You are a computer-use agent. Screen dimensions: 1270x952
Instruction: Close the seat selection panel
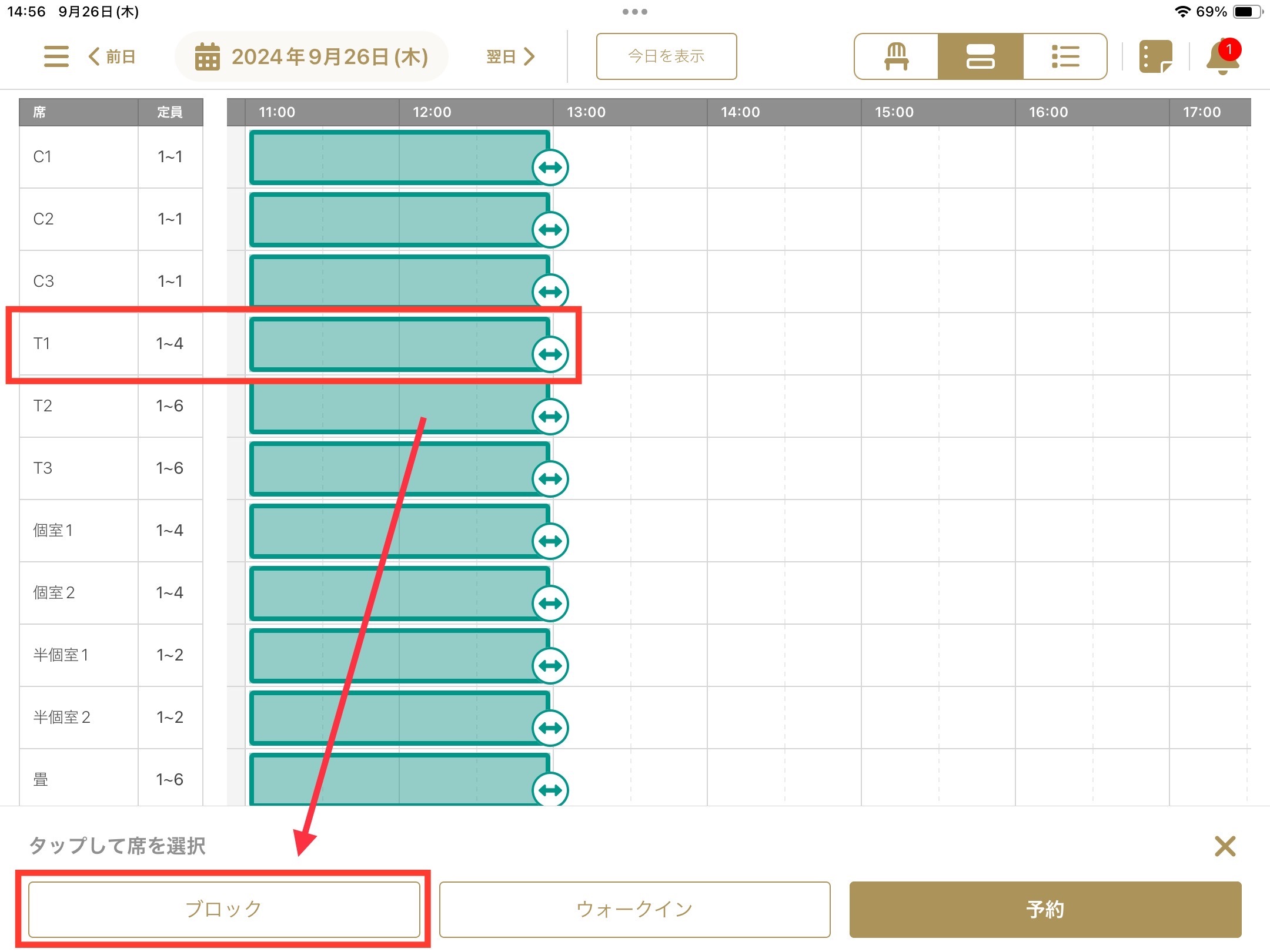1225,846
